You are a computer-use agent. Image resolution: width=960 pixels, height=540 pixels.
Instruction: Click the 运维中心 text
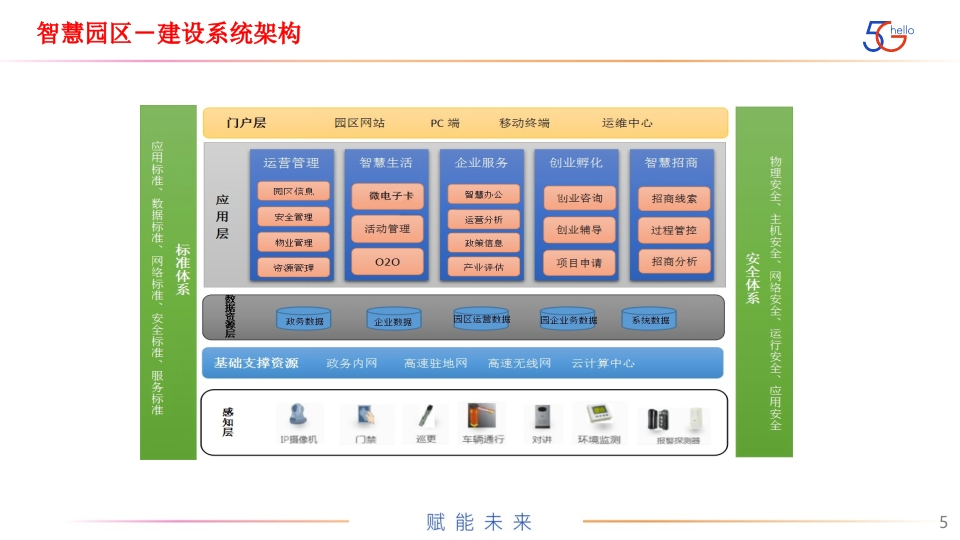coord(627,123)
